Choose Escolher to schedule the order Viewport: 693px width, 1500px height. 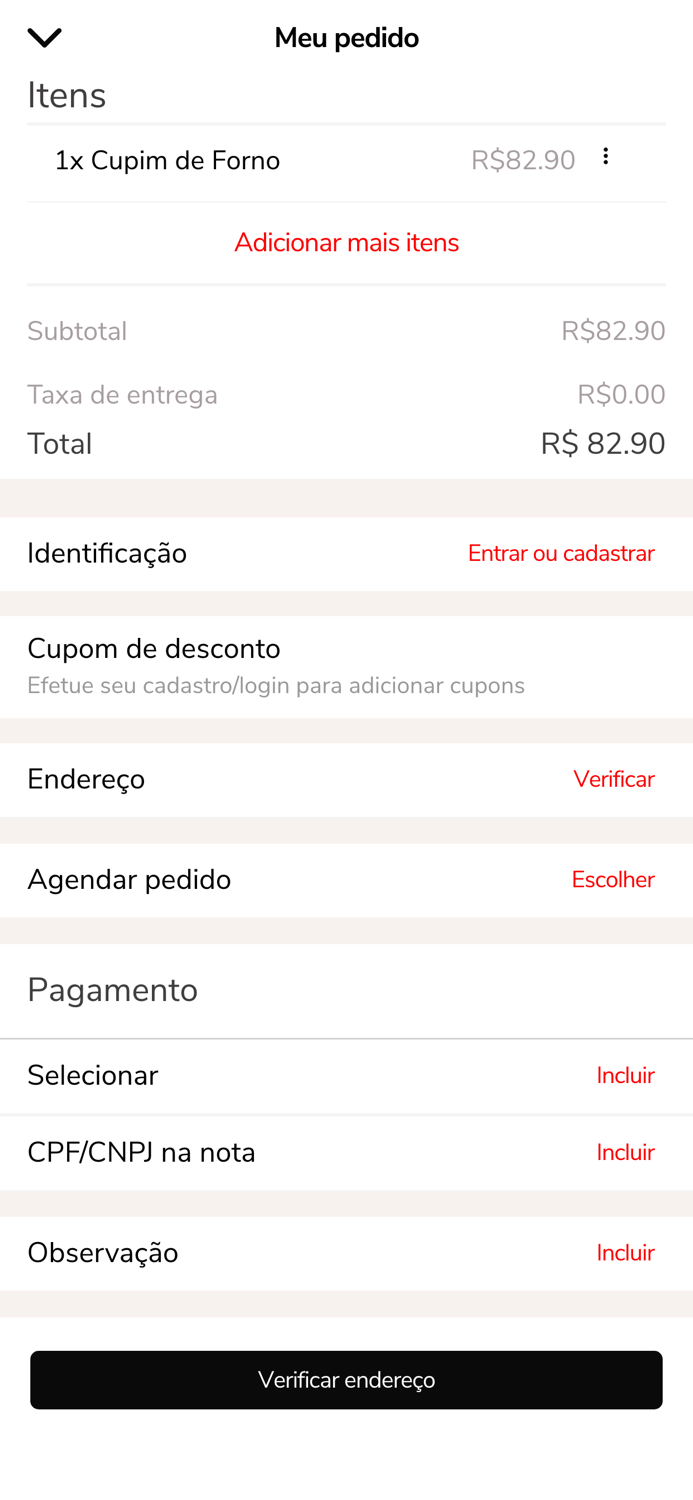tap(613, 880)
